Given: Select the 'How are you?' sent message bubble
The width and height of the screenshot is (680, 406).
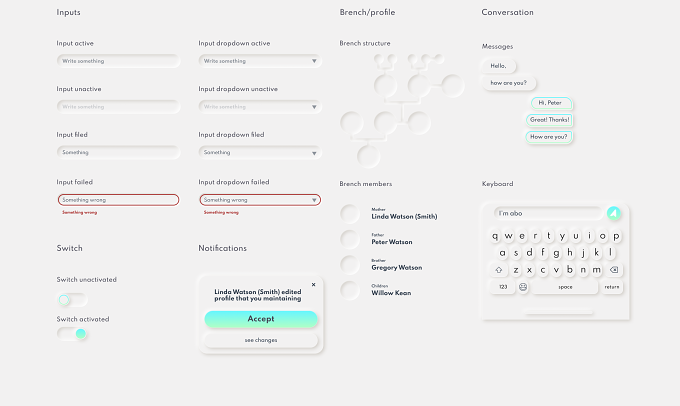Looking at the screenshot, I should coord(549,137).
